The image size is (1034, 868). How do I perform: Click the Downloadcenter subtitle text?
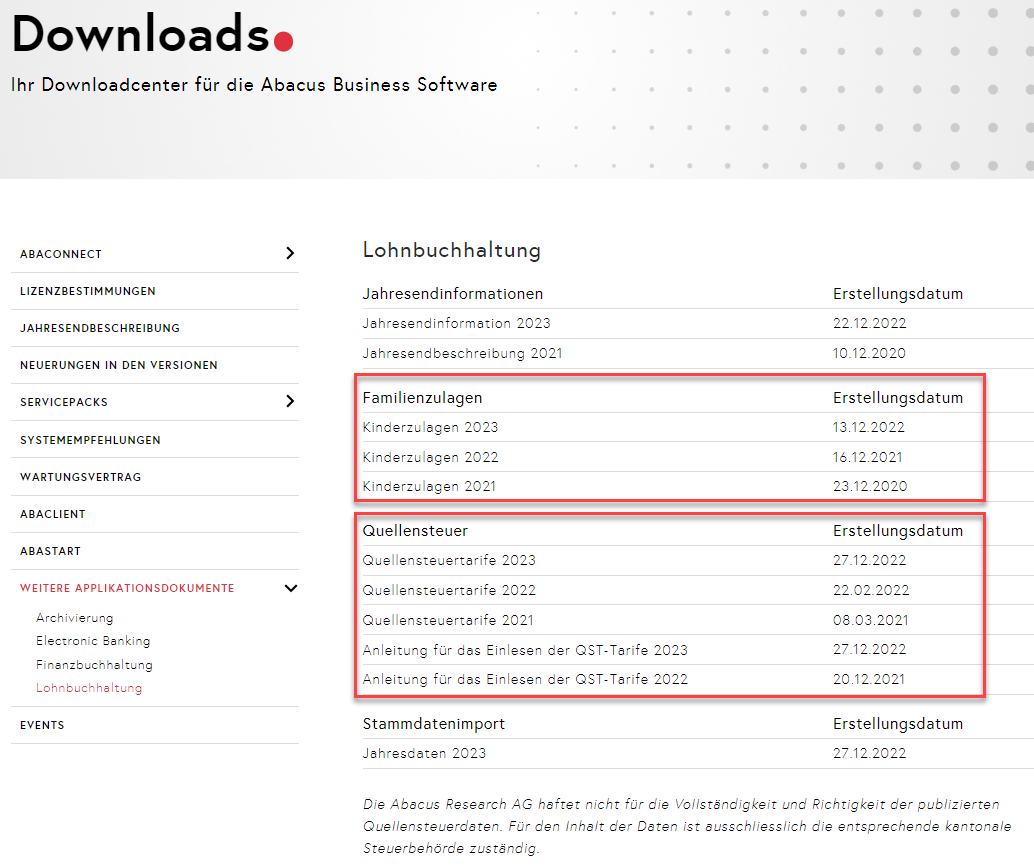coord(254,85)
